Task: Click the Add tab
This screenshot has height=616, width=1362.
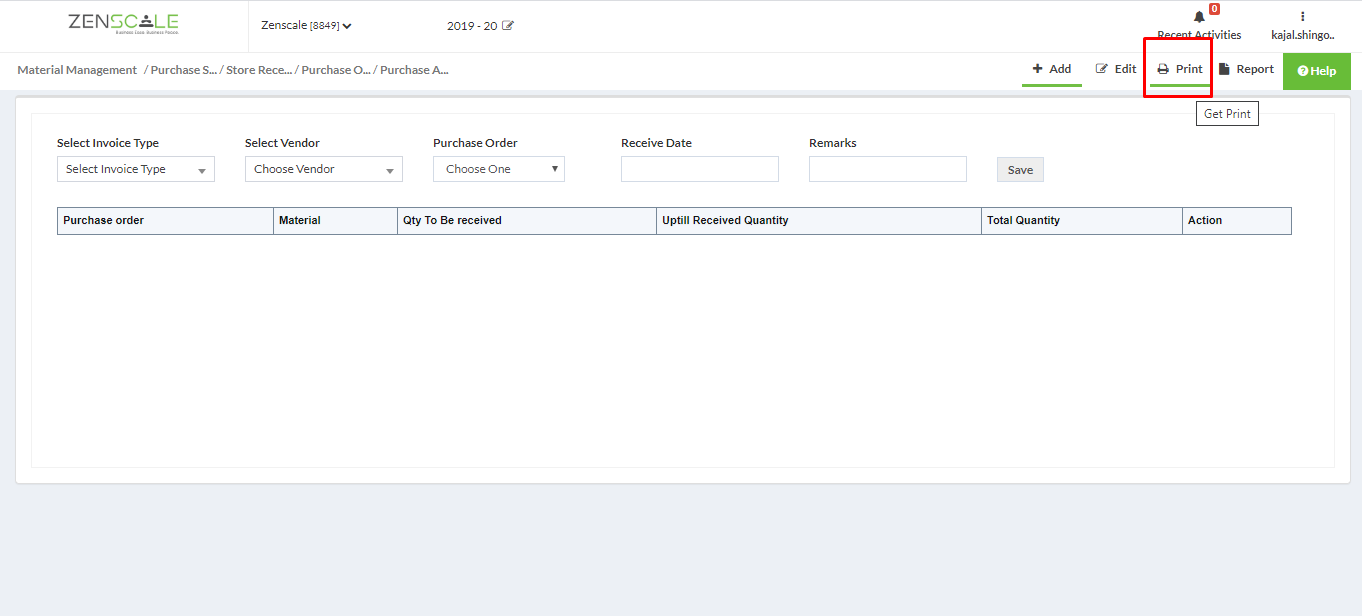Action: tap(1052, 69)
